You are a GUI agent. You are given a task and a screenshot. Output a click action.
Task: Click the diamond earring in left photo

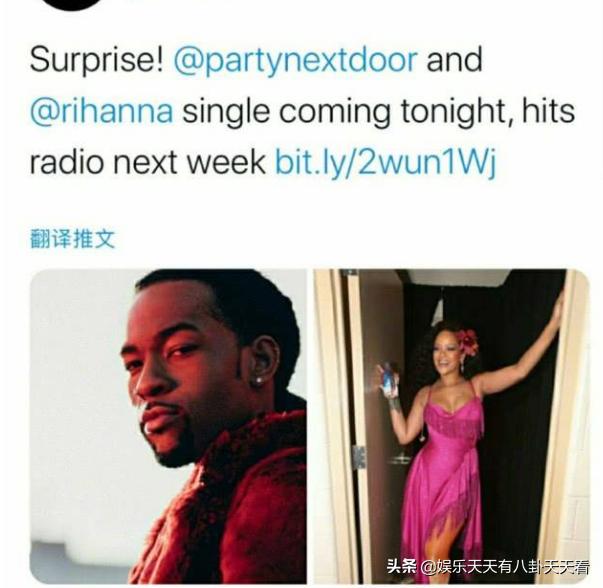tap(259, 379)
